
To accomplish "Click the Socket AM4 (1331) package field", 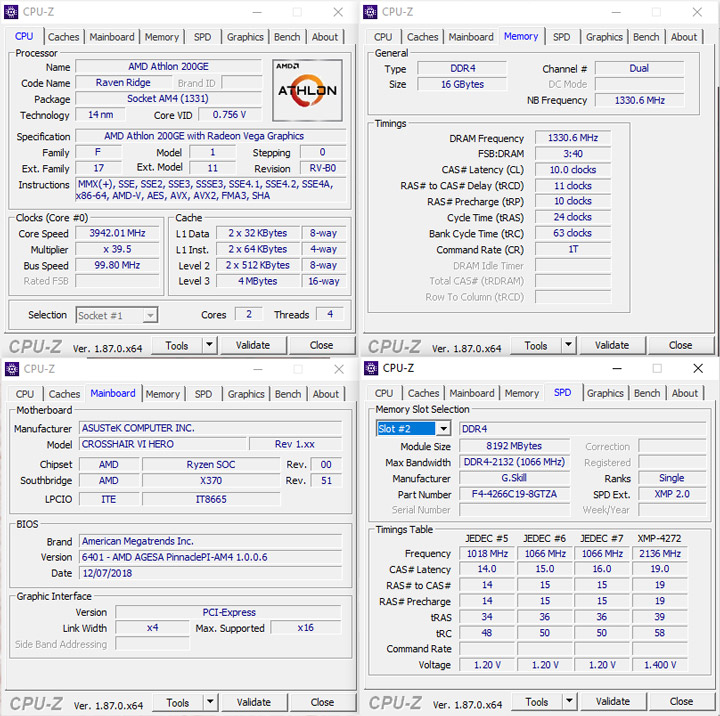I will [169, 99].
